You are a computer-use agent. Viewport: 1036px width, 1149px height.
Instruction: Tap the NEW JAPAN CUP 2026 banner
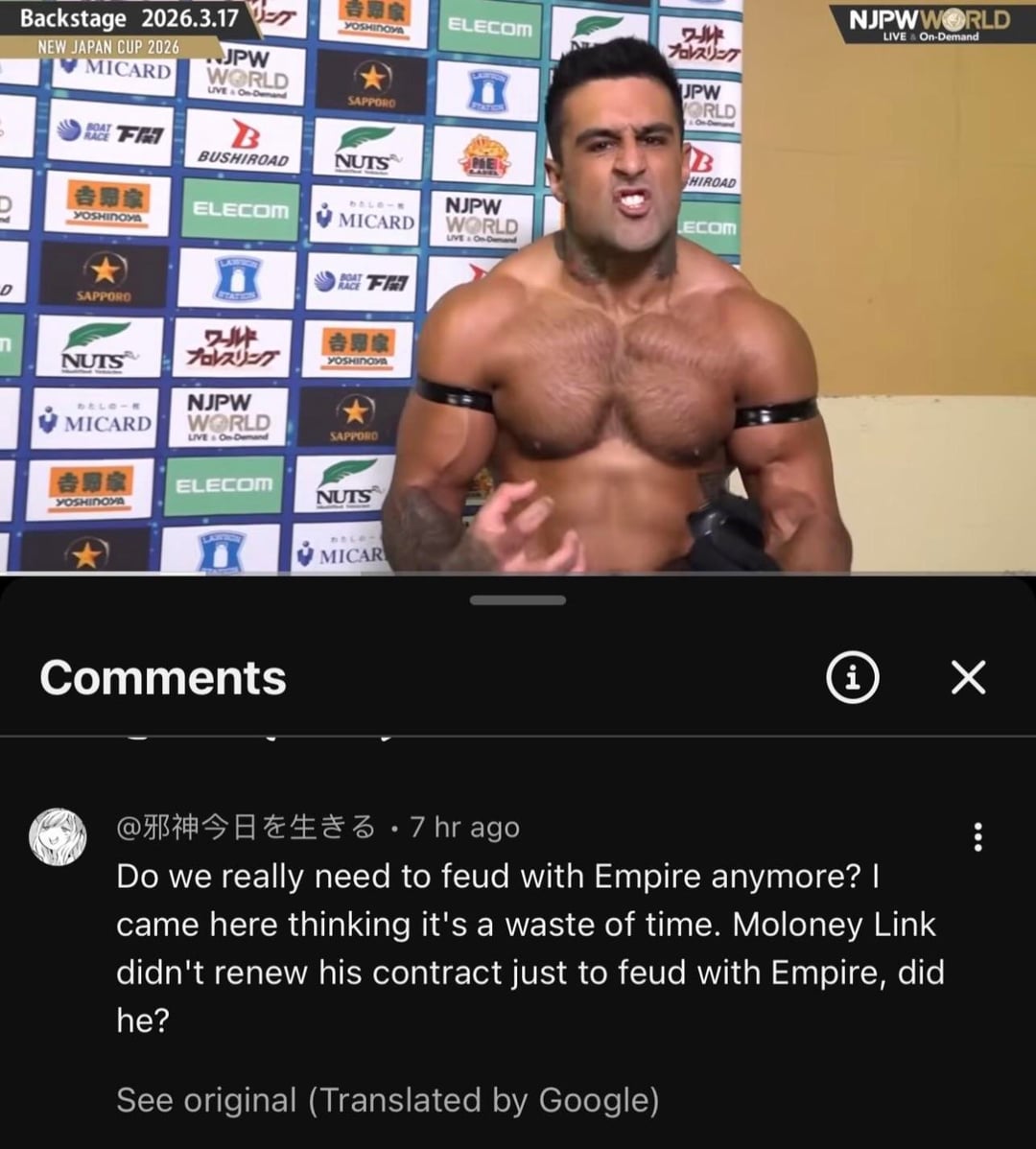click(x=108, y=47)
